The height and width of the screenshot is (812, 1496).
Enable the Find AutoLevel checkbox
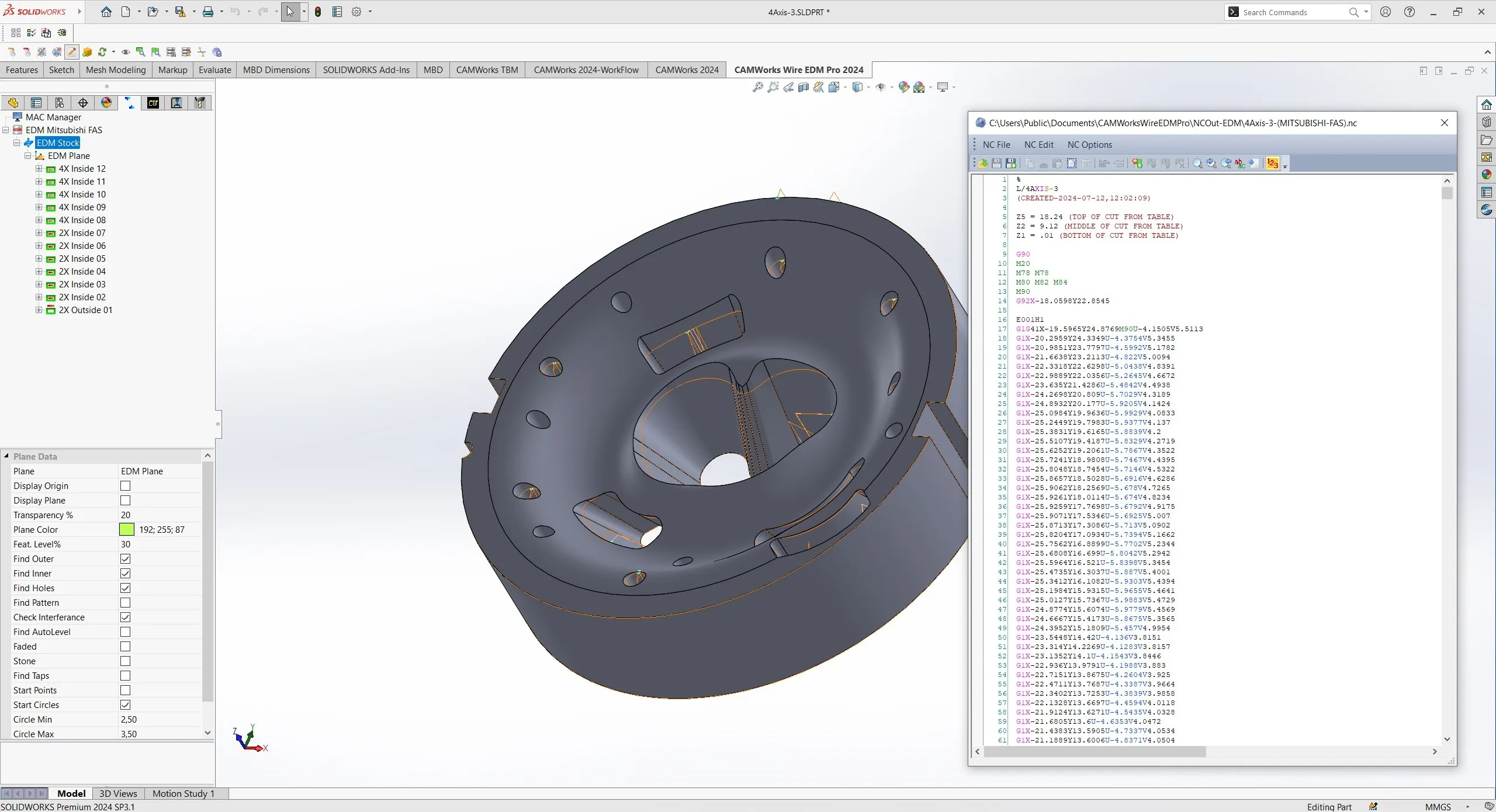pyautogui.click(x=125, y=632)
